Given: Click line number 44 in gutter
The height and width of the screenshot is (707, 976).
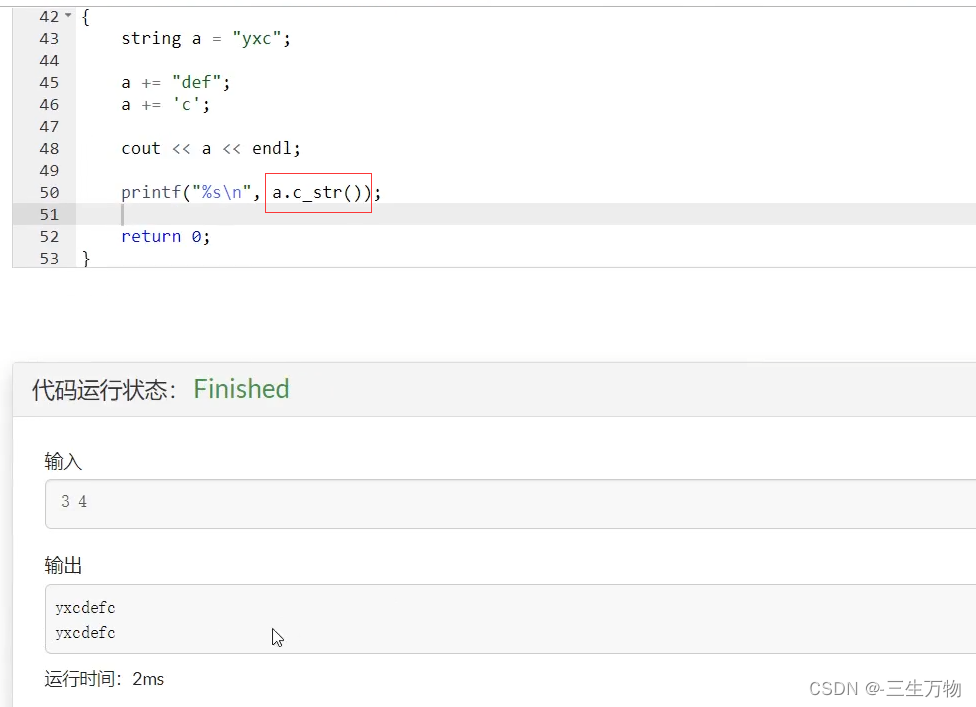Looking at the screenshot, I should pos(49,60).
